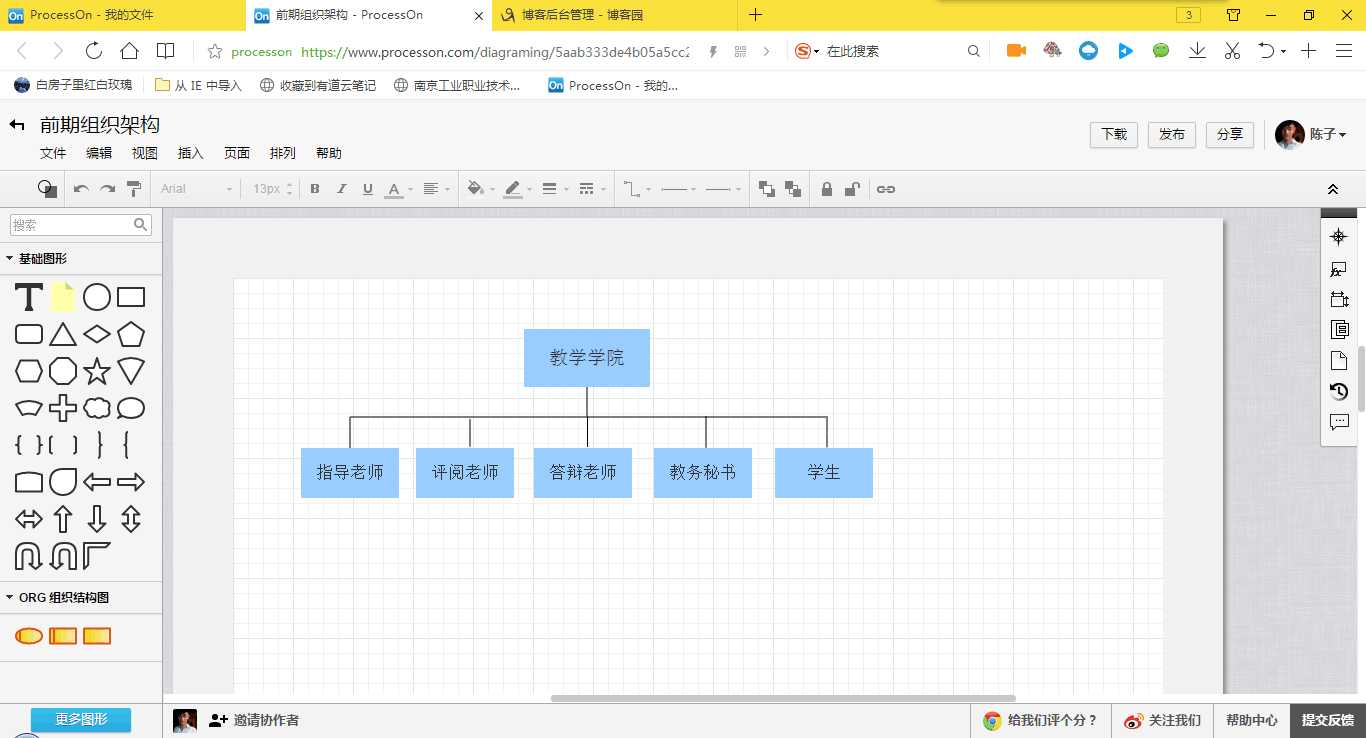Image resolution: width=1366 pixels, height=738 pixels.
Task: Open connector type dropdown
Action: pyautogui.click(x=636, y=189)
